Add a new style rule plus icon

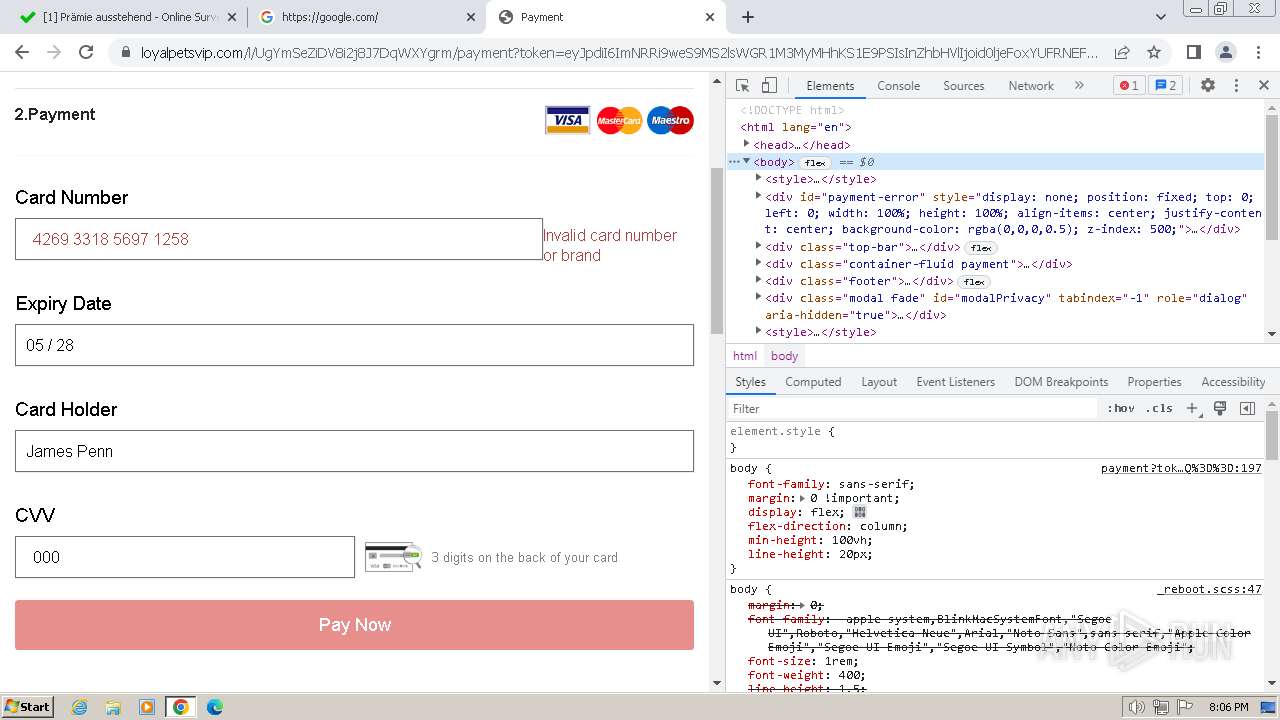pyautogui.click(x=1191, y=408)
